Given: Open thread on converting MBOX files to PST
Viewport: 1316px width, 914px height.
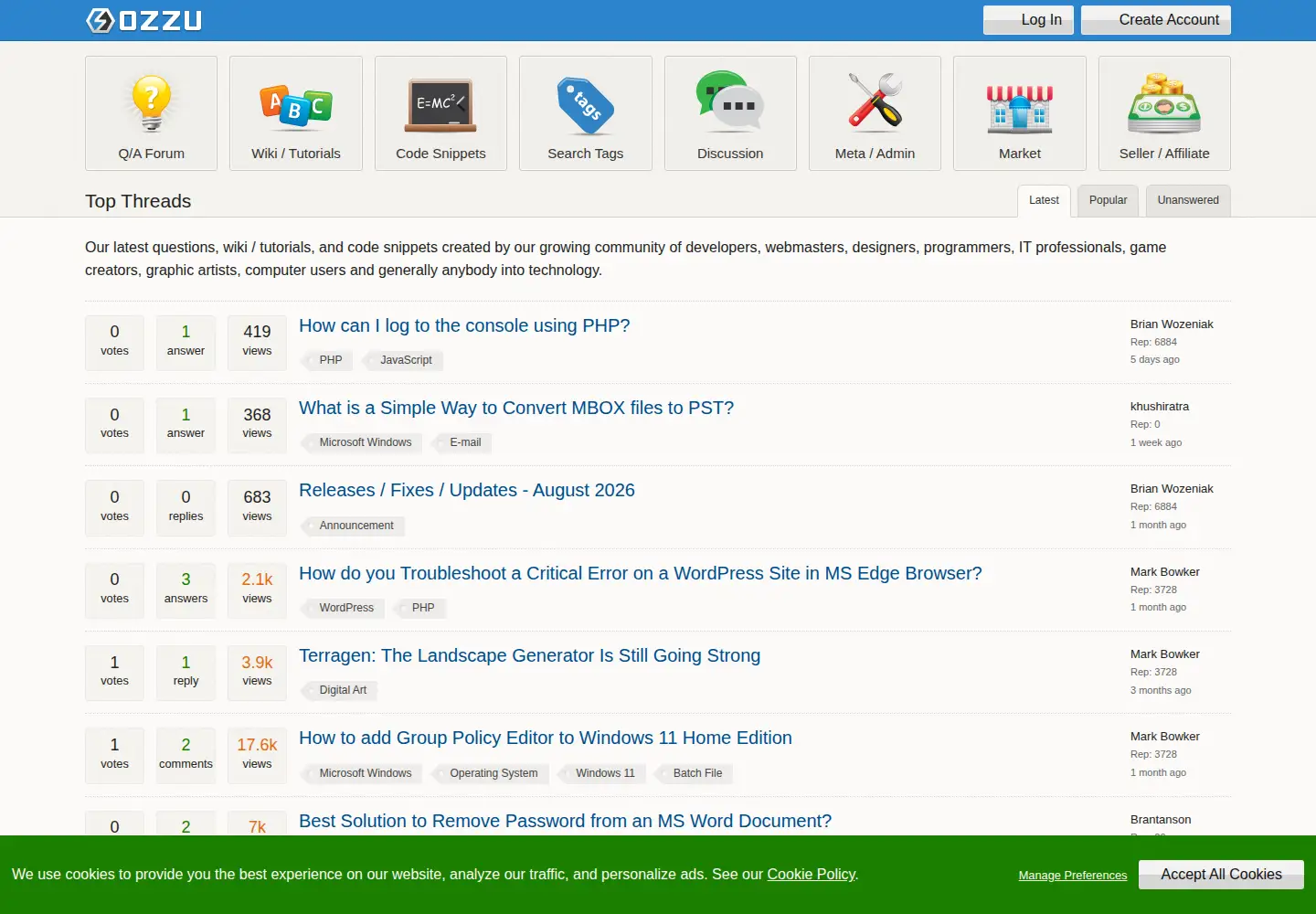Looking at the screenshot, I should (516, 409).
